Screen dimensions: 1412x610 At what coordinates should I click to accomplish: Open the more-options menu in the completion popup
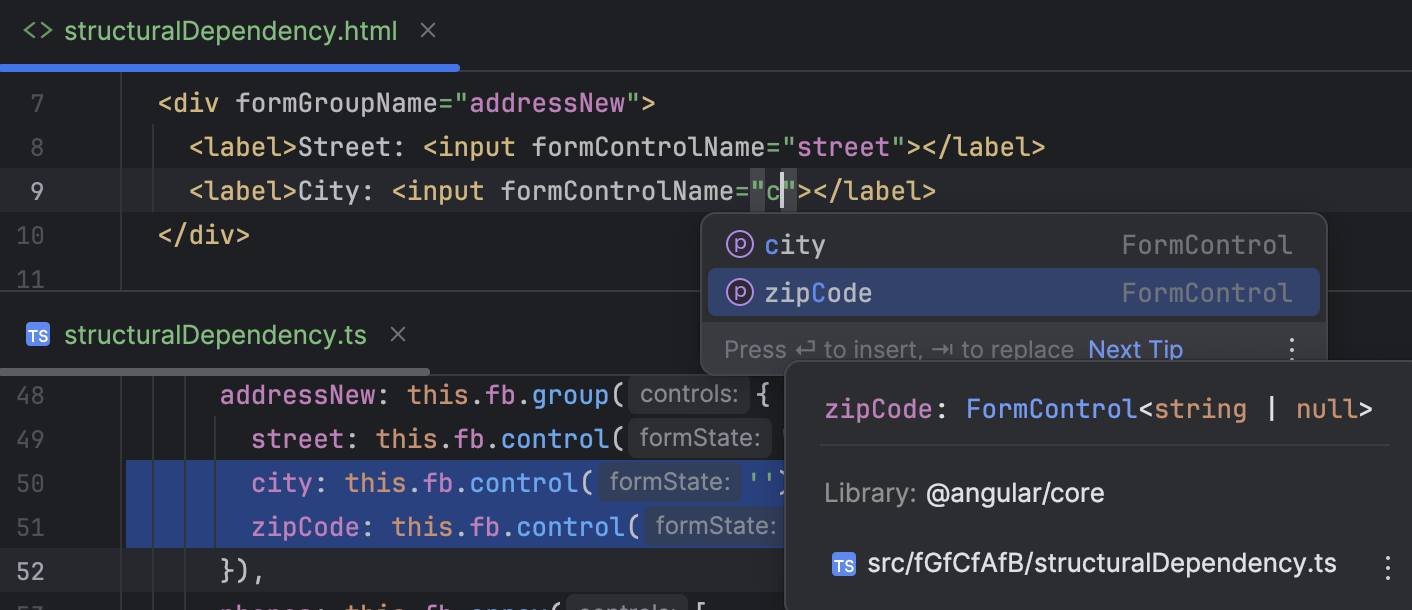coord(1292,348)
